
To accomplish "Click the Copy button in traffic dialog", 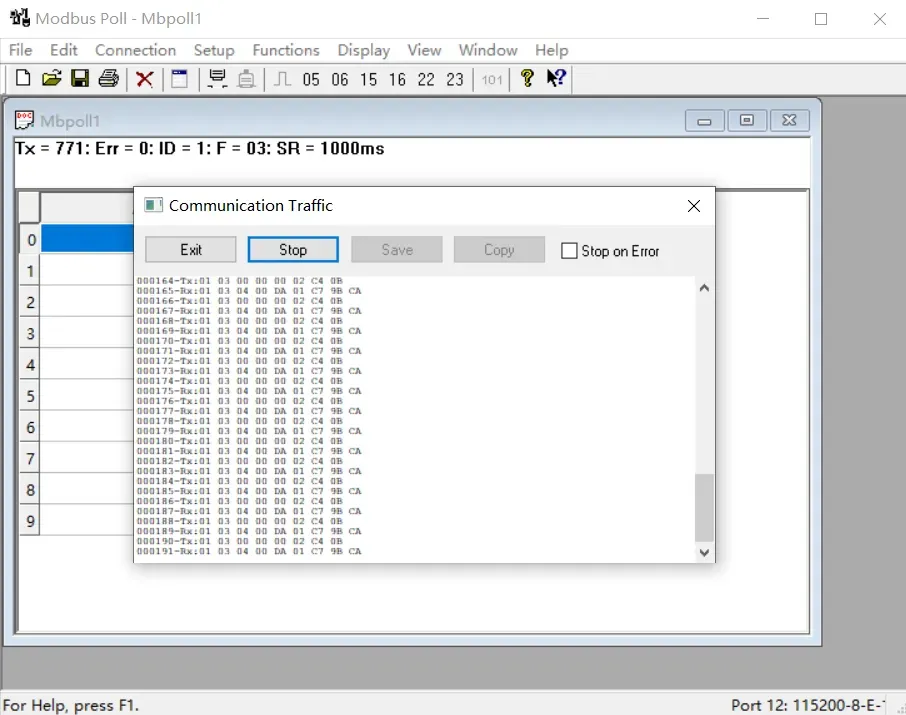I will (x=499, y=250).
